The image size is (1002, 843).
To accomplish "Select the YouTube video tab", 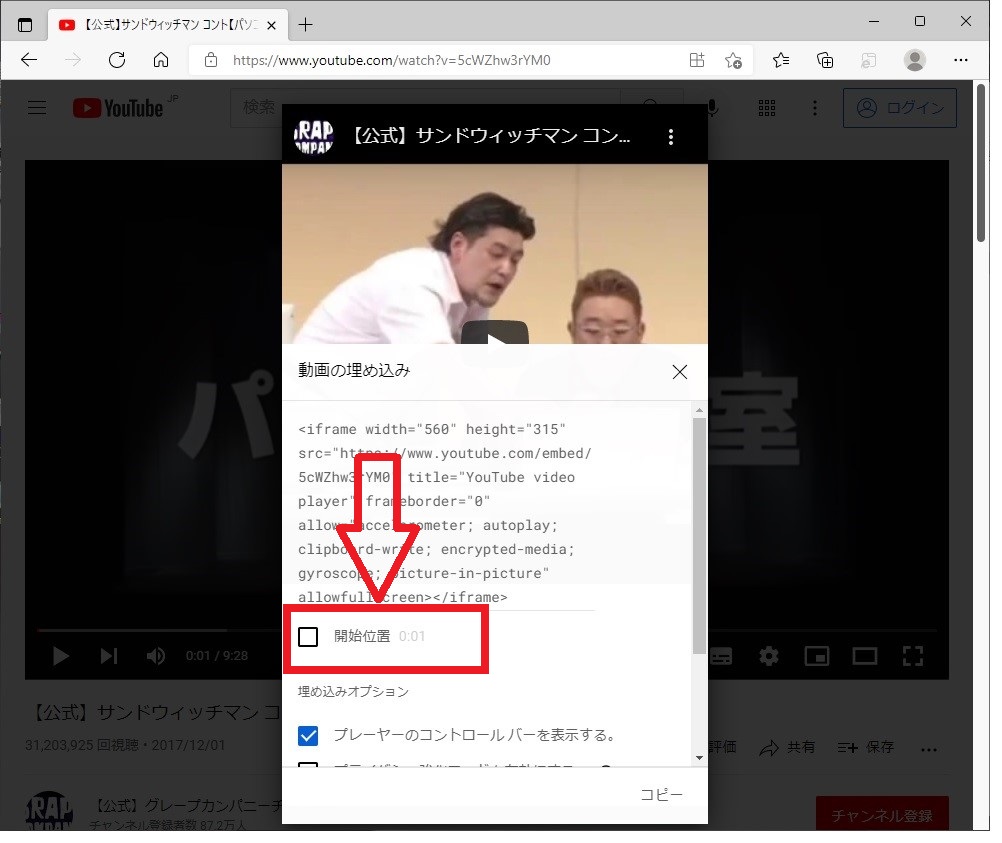I will 167,26.
